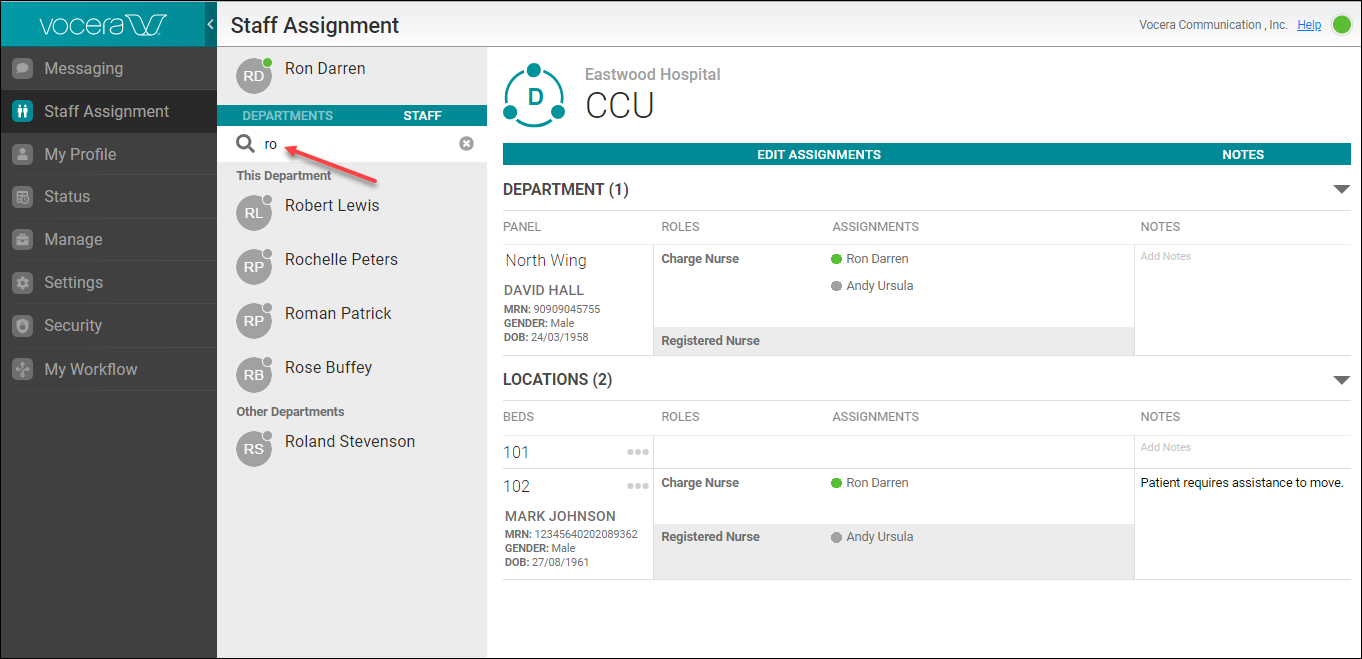This screenshot has height=659, width=1362.
Task: Click the Settings gear icon
Action: (22, 283)
